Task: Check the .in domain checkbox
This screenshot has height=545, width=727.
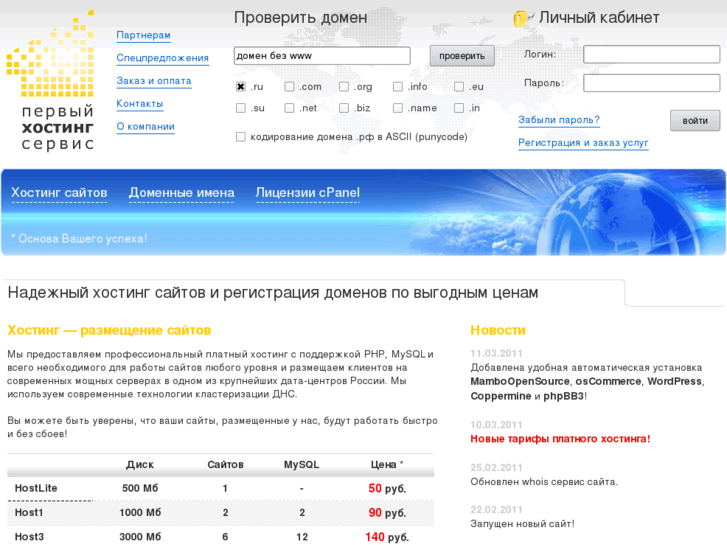Action: click(x=459, y=108)
